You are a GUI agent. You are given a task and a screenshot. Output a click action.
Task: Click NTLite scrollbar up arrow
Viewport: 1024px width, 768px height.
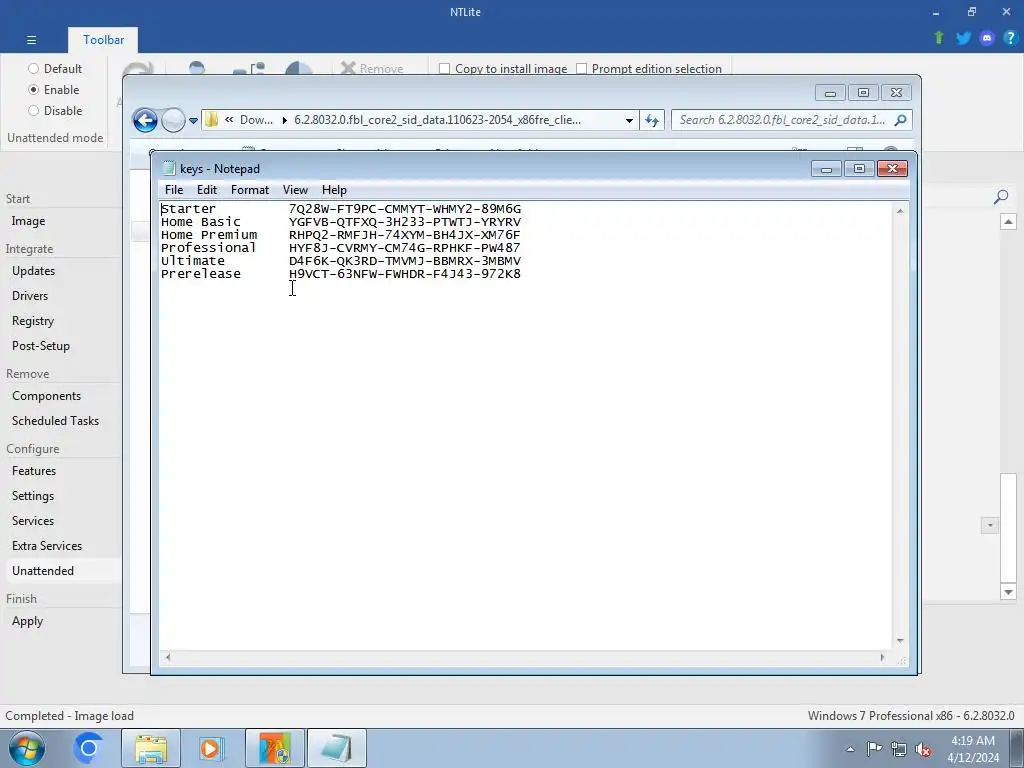(x=1008, y=222)
